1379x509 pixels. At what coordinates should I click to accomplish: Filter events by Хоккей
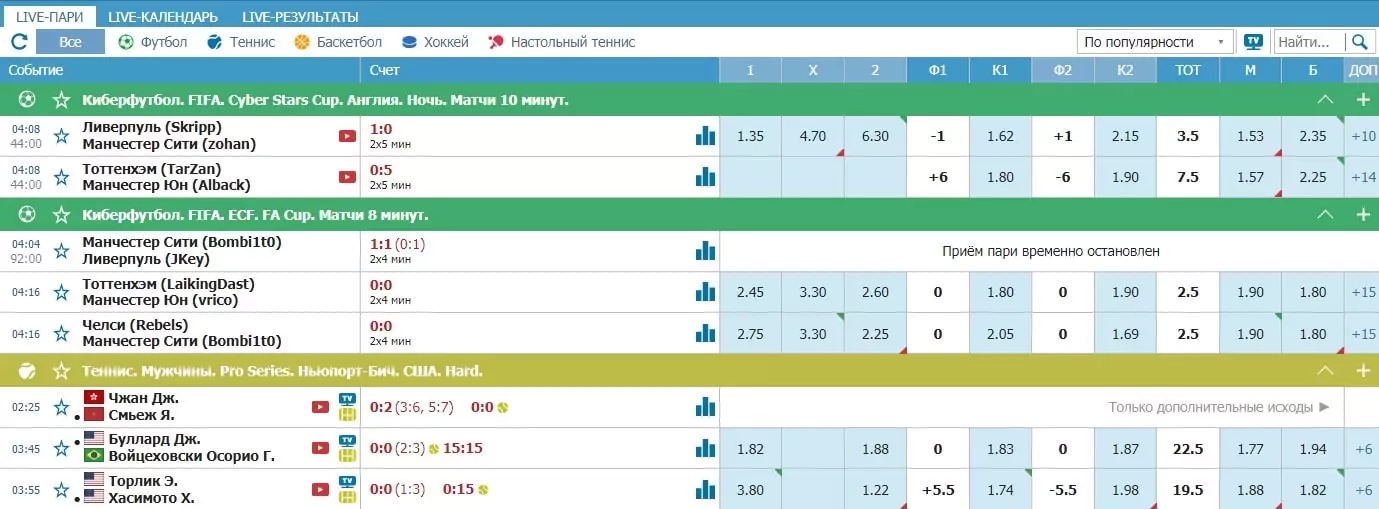click(435, 42)
